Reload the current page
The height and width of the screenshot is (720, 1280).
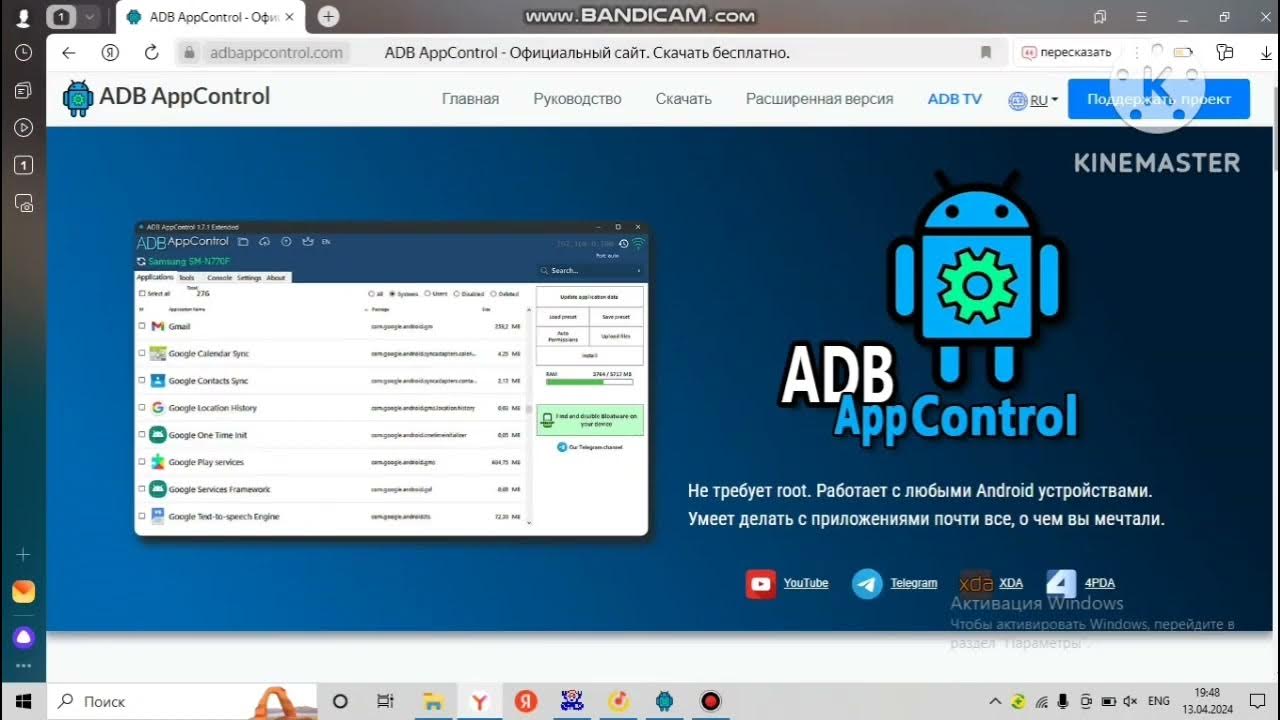click(x=152, y=53)
